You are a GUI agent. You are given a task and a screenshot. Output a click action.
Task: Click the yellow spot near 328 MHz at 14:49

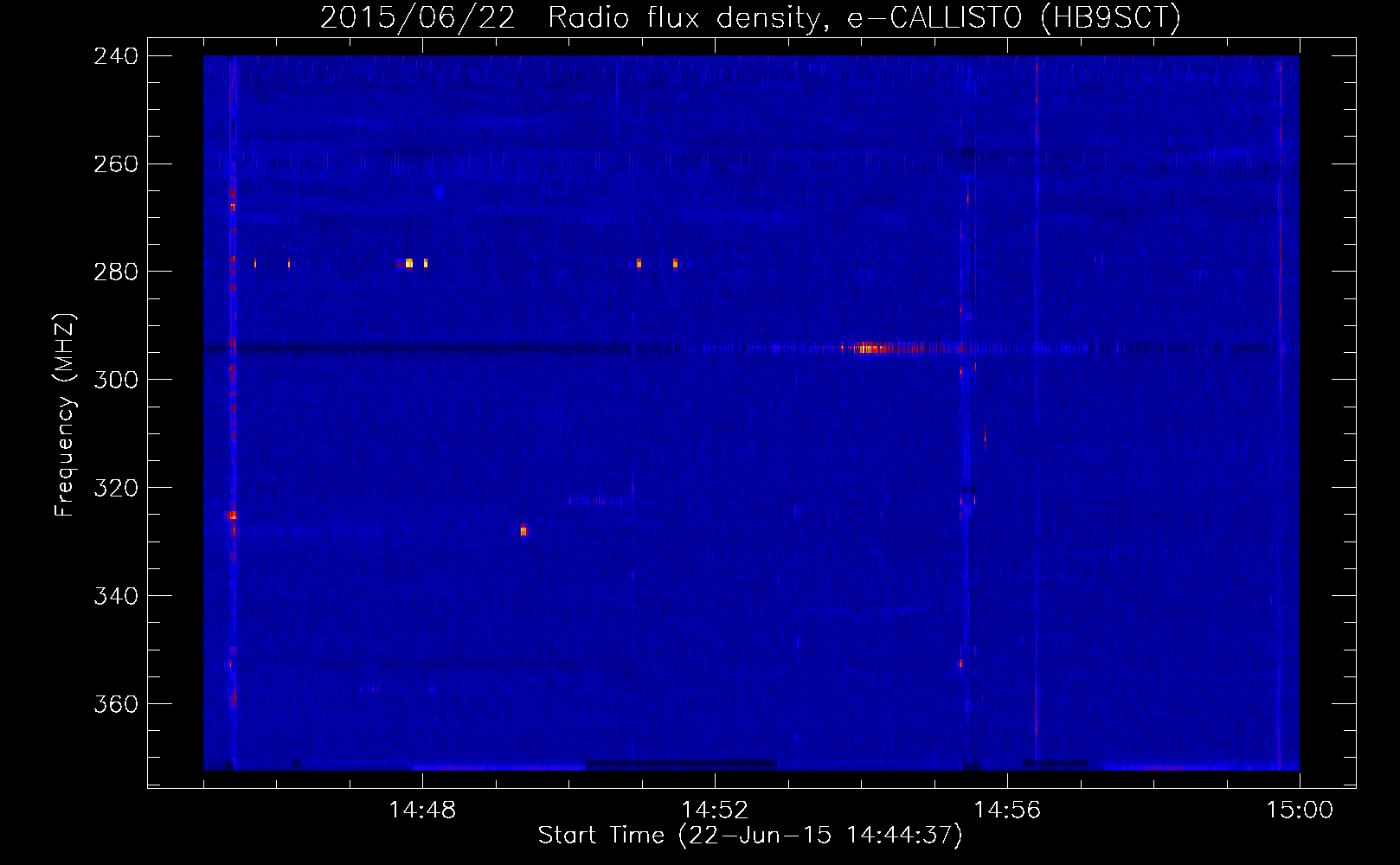coord(523,531)
